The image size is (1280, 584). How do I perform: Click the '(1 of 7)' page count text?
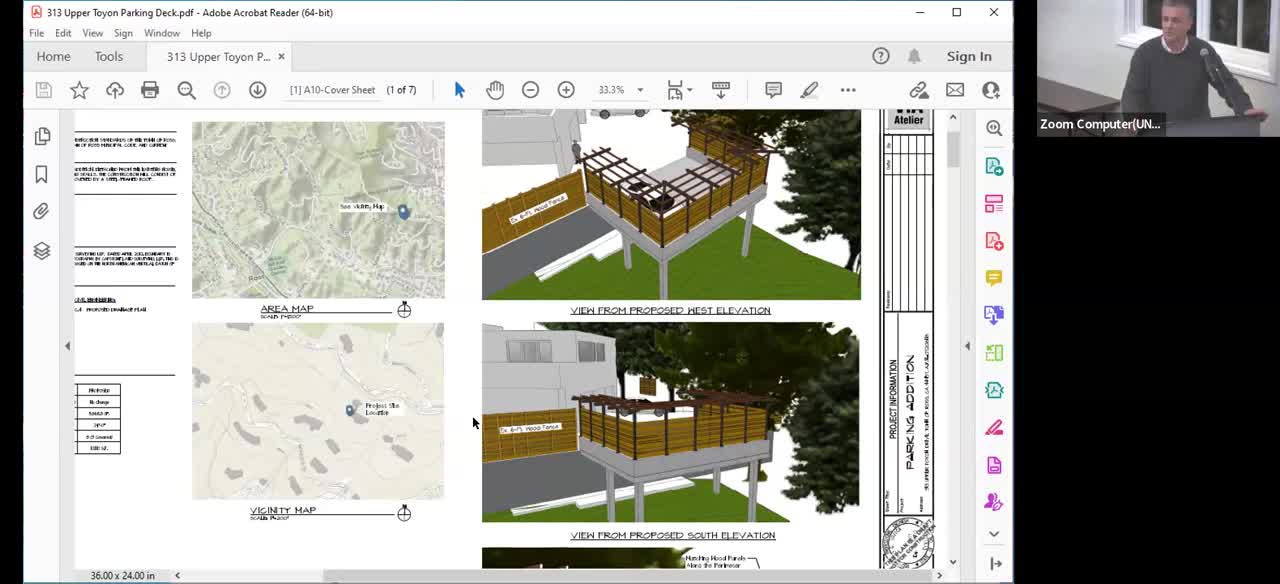pos(401,90)
